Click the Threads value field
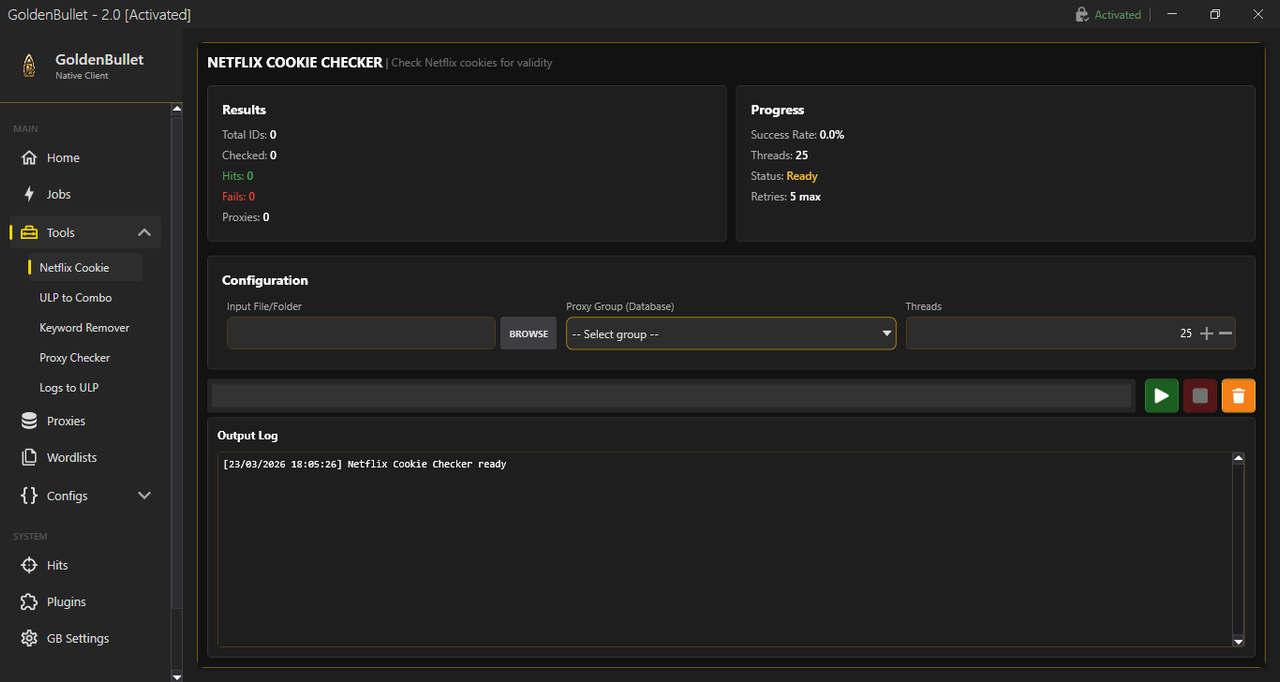The height and width of the screenshot is (682, 1280). (x=1070, y=334)
